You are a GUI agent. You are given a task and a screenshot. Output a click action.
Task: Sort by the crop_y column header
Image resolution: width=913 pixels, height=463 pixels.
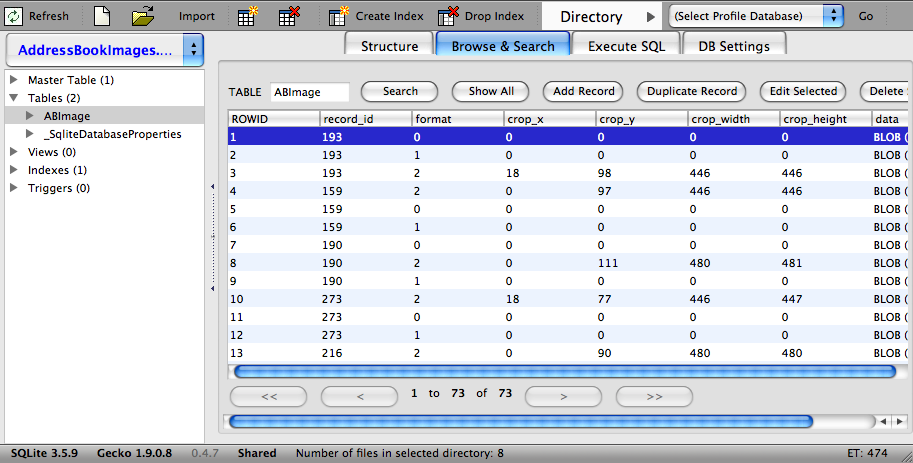pos(642,119)
